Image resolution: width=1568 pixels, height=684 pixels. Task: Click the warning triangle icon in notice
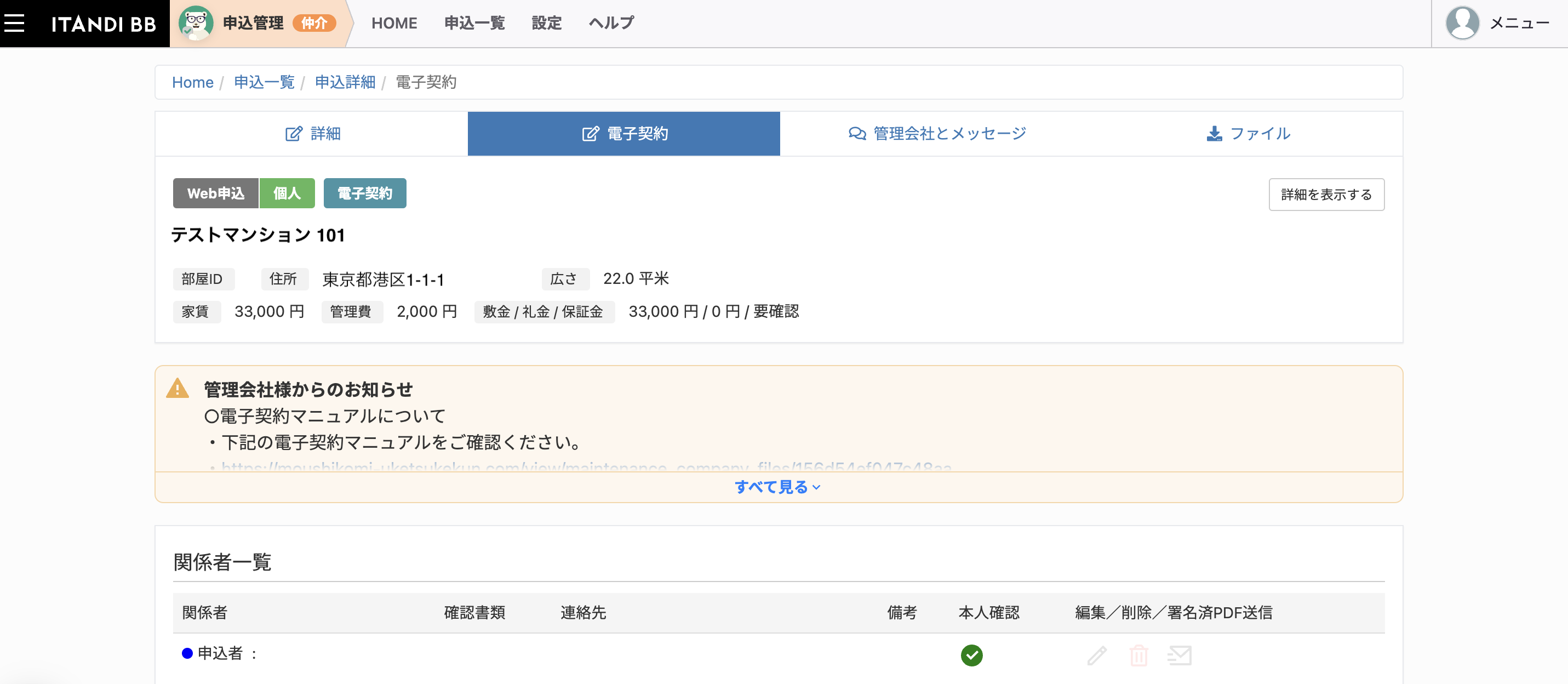(177, 388)
